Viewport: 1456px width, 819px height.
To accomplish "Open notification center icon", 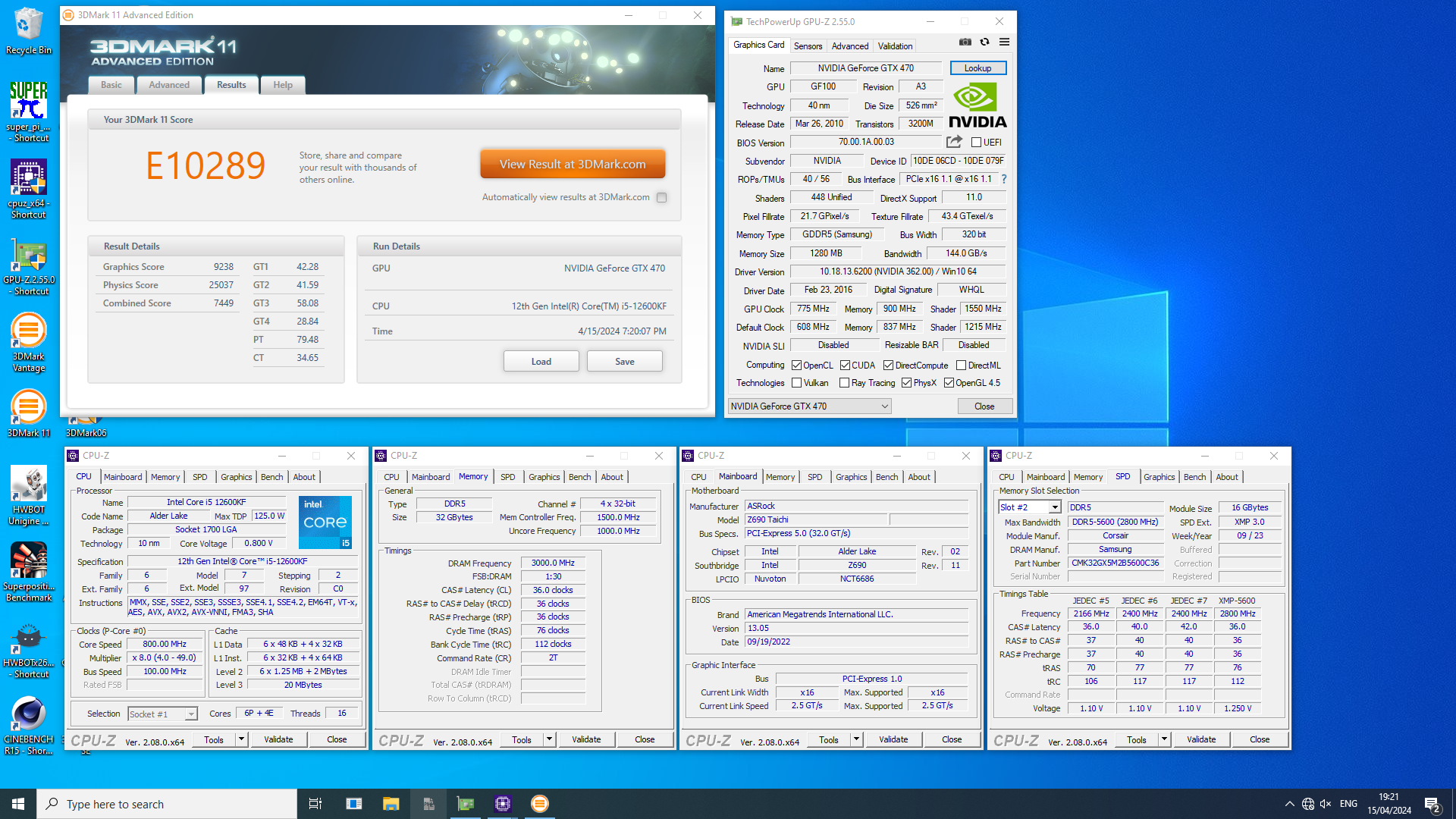I will tap(1432, 804).
